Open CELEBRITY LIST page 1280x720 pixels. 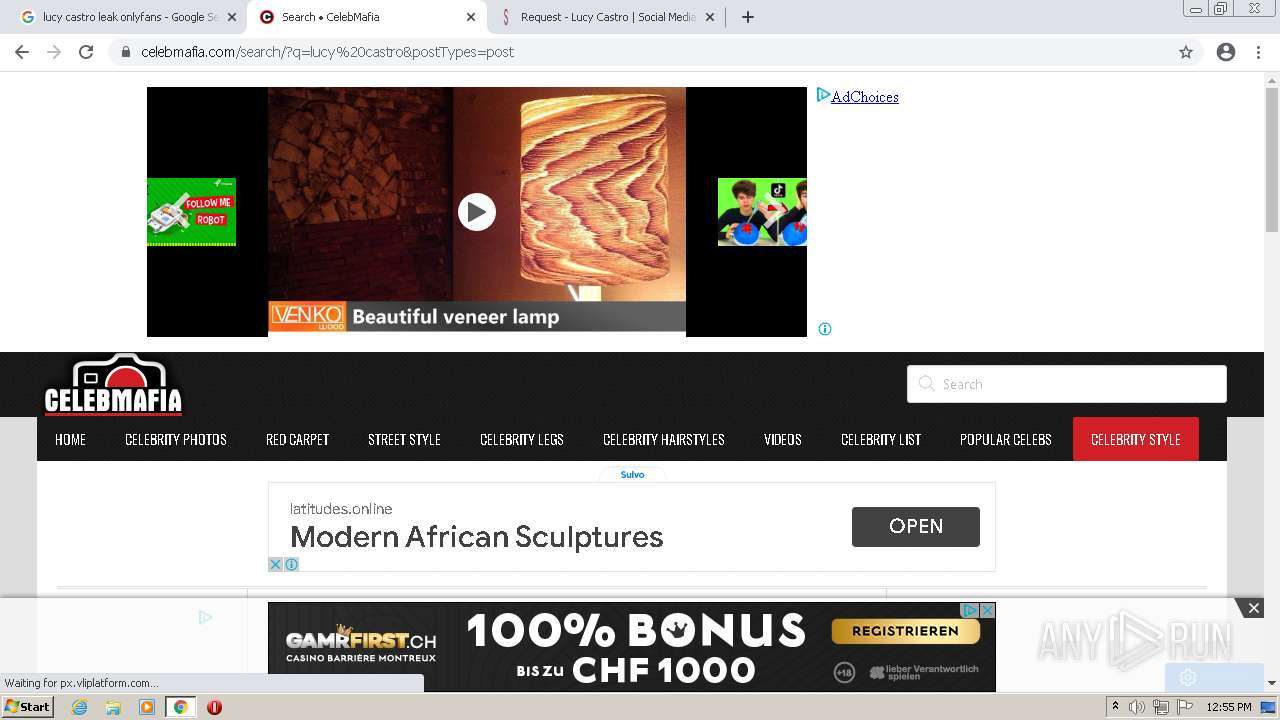[881, 439]
